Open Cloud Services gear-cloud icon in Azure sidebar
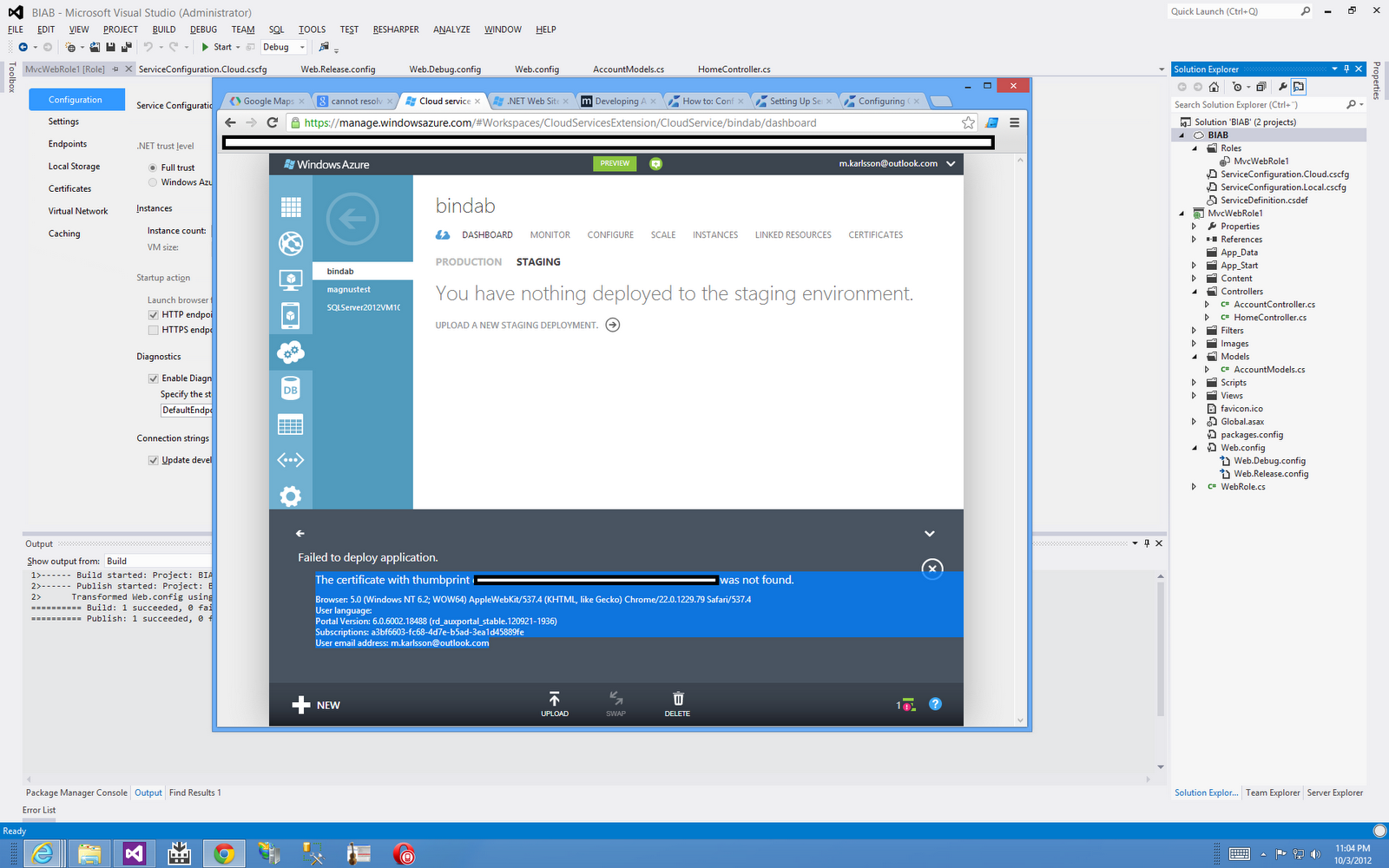The image size is (1389, 868). pos(291,352)
